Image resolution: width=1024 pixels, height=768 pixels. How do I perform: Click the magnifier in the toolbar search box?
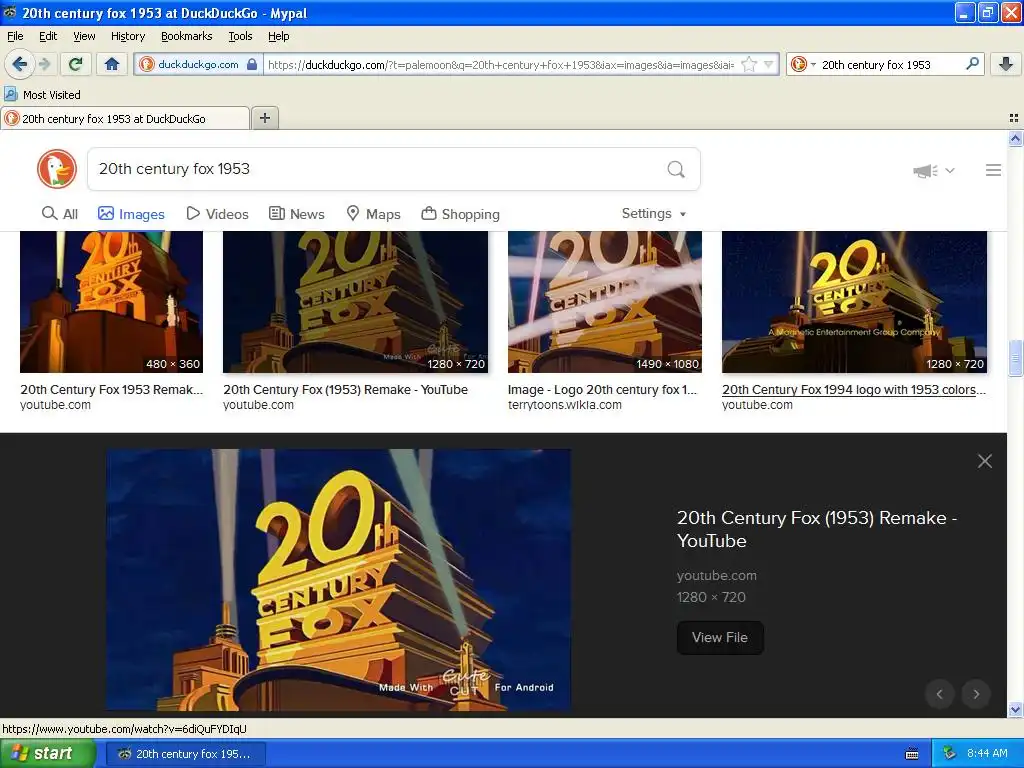tap(972, 63)
